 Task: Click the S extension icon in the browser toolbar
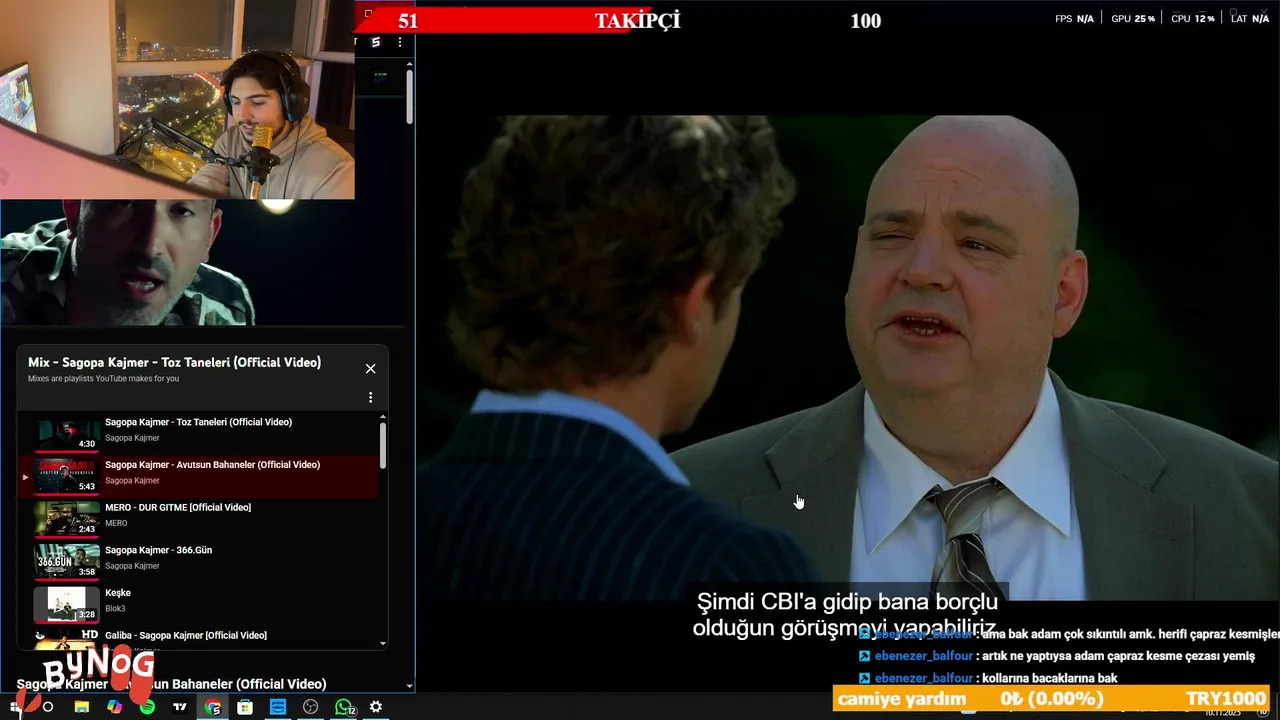tap(376, 42)
